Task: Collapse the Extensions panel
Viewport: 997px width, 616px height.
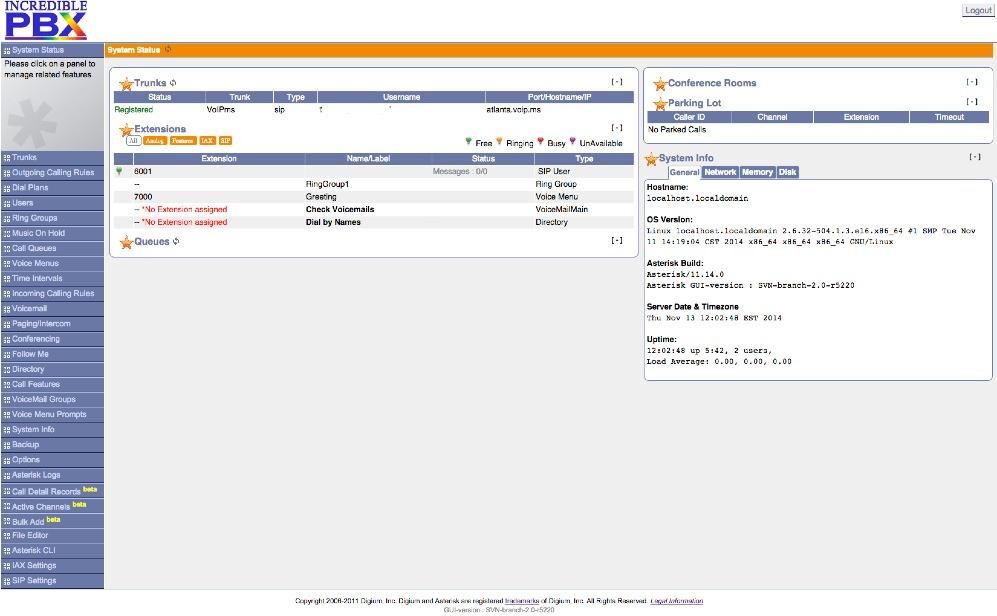Action: (x=617, y=128)
